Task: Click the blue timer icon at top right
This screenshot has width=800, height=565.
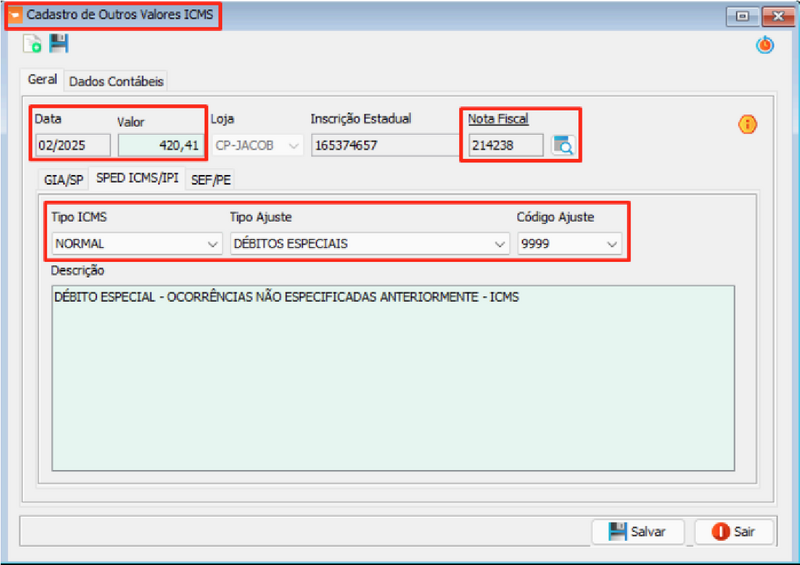Action: [x=765, y=45]
